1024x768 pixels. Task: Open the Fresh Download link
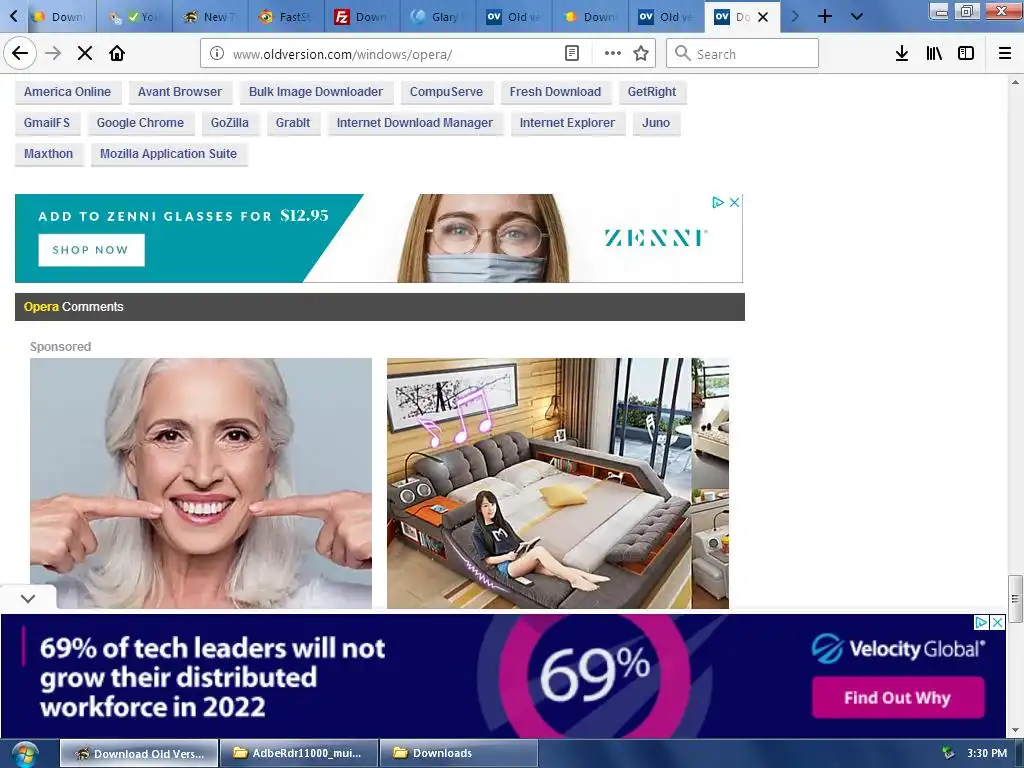(555, 92)
